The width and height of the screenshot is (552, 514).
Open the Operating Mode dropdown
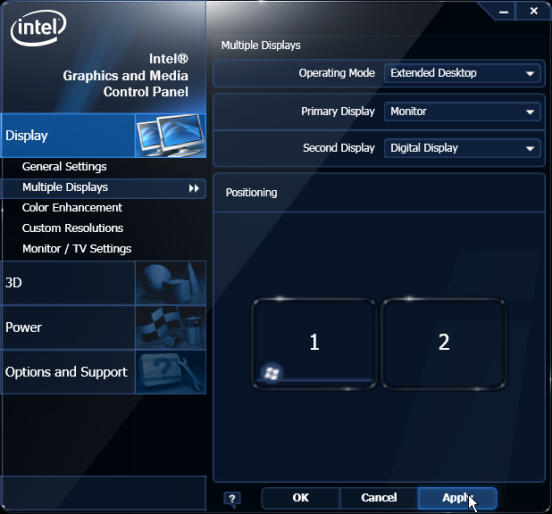point(462,73)
